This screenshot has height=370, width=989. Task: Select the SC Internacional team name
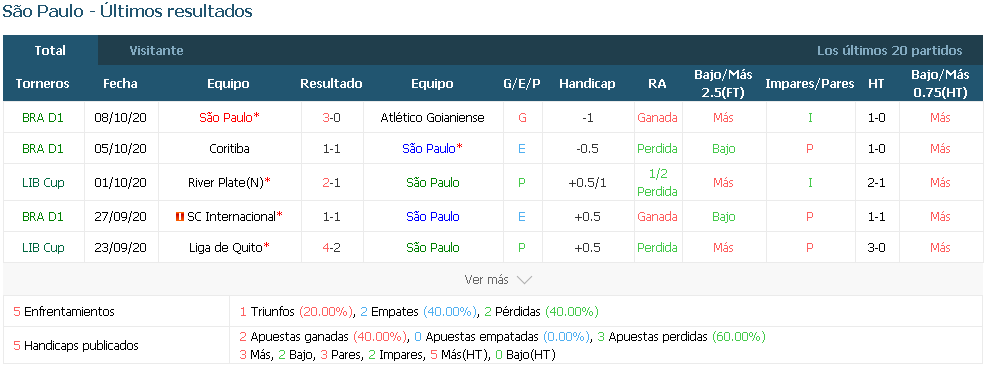coord(231,217)
